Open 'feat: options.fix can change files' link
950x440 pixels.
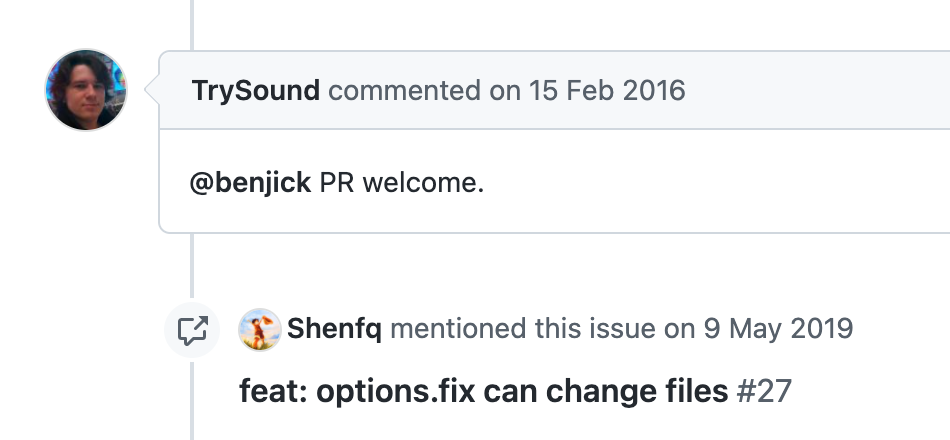[x=483, y=391]
